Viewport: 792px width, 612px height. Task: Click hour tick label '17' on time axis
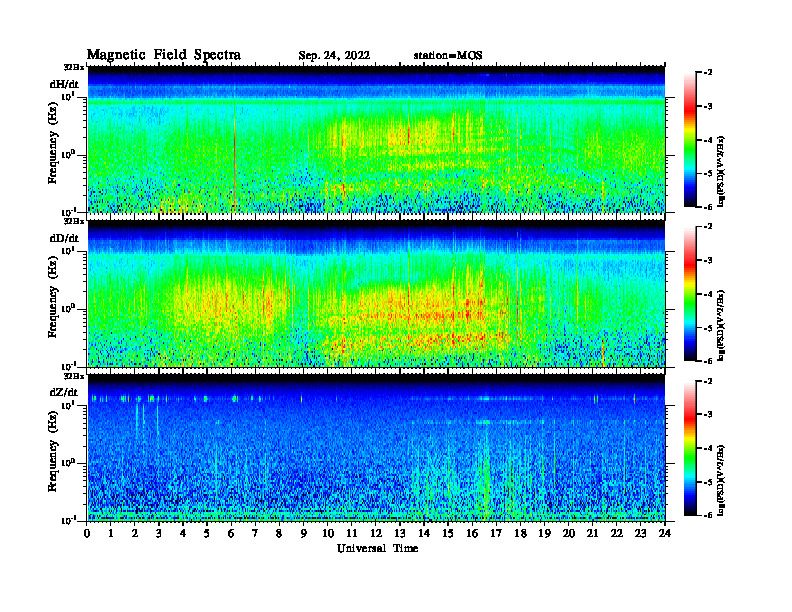click(496, 533)
